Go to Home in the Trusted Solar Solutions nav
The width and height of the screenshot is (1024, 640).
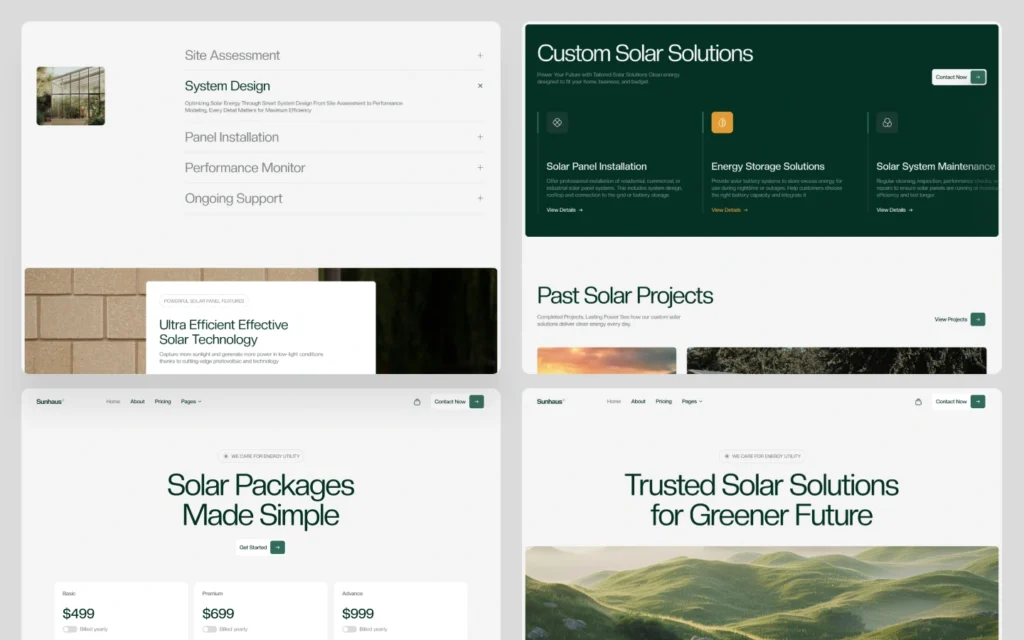[x=614, y=402]
